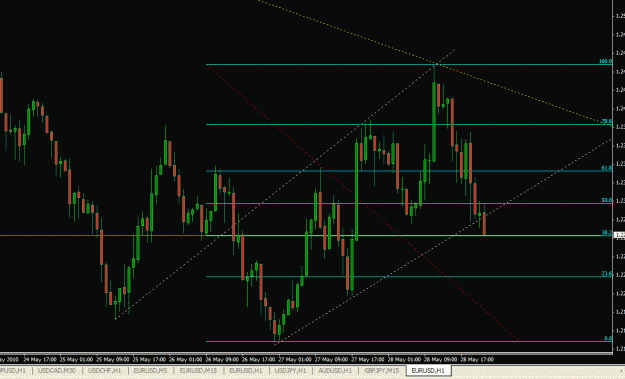
Task: Click the 24 May 17:00 time label
Action: pos(40,359)
